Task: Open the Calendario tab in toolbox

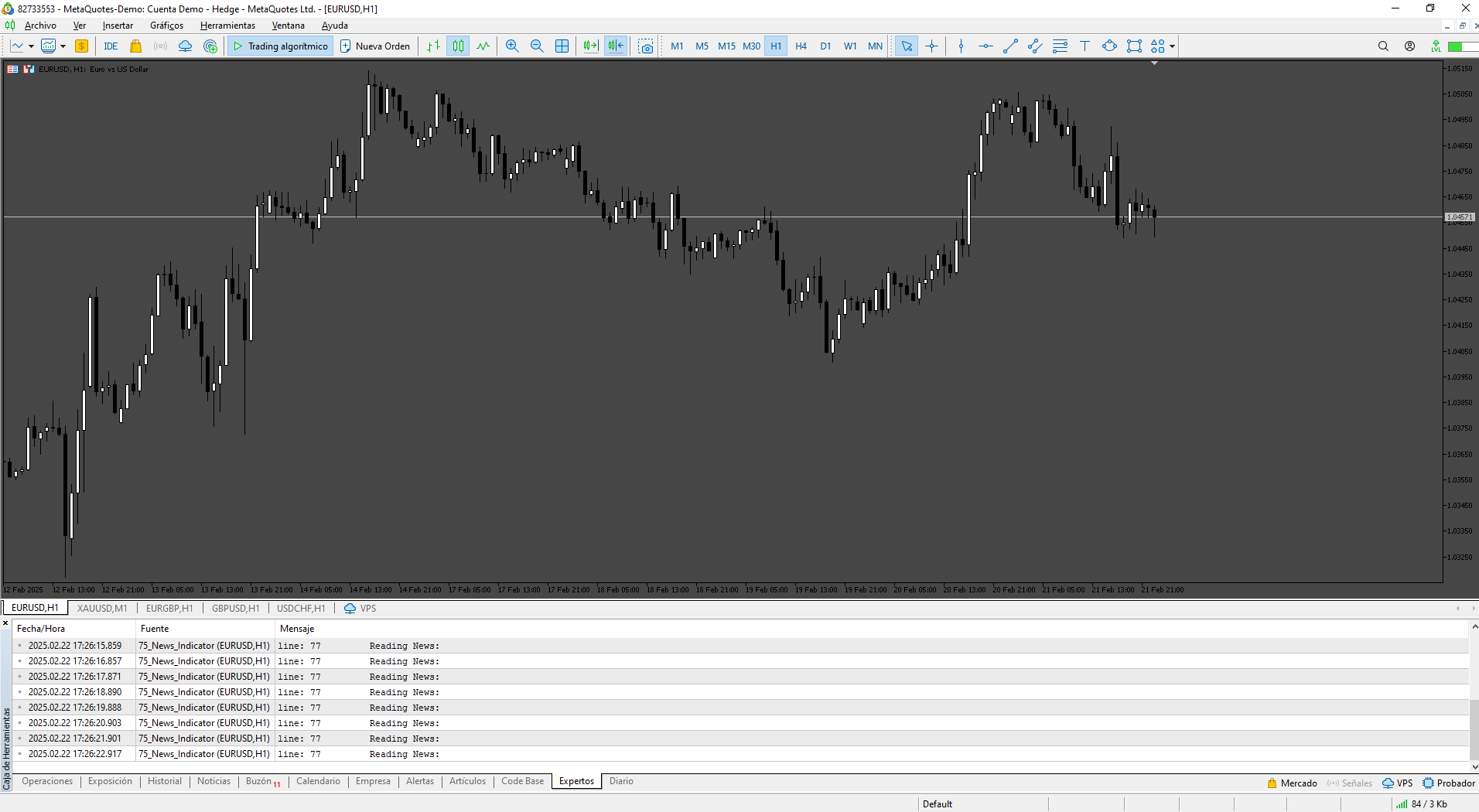Action: click(x=318, y=781)
